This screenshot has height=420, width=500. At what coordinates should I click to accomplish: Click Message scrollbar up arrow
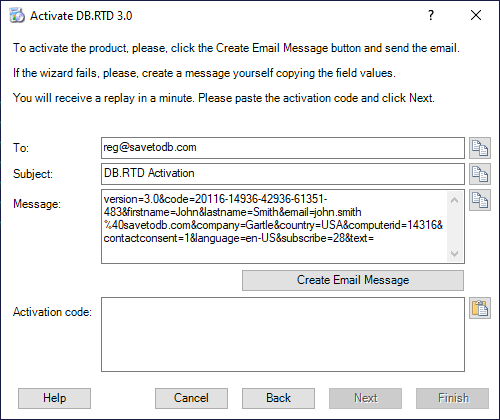[x=454, y=200]
